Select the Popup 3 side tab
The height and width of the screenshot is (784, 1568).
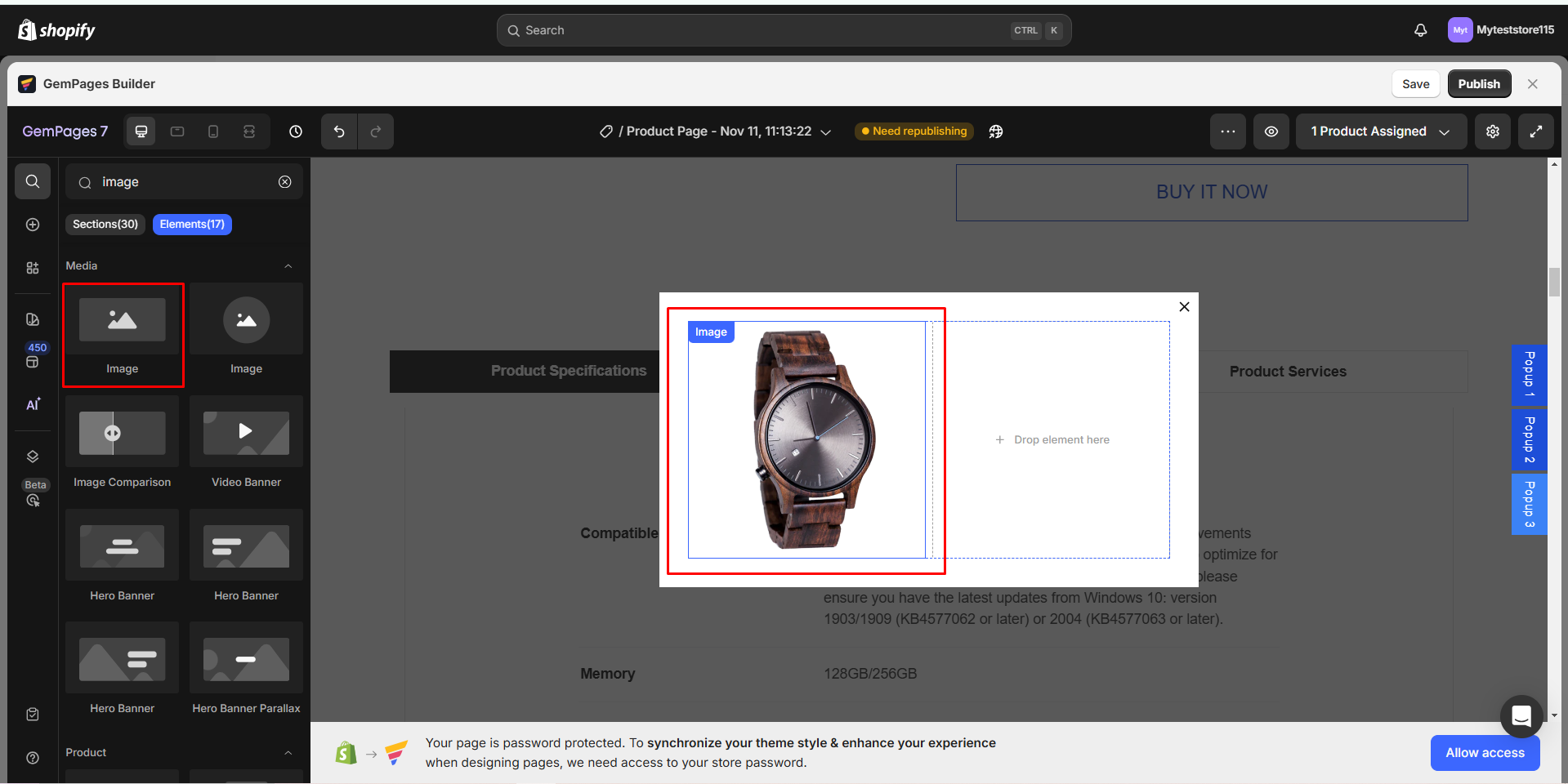1530,504
